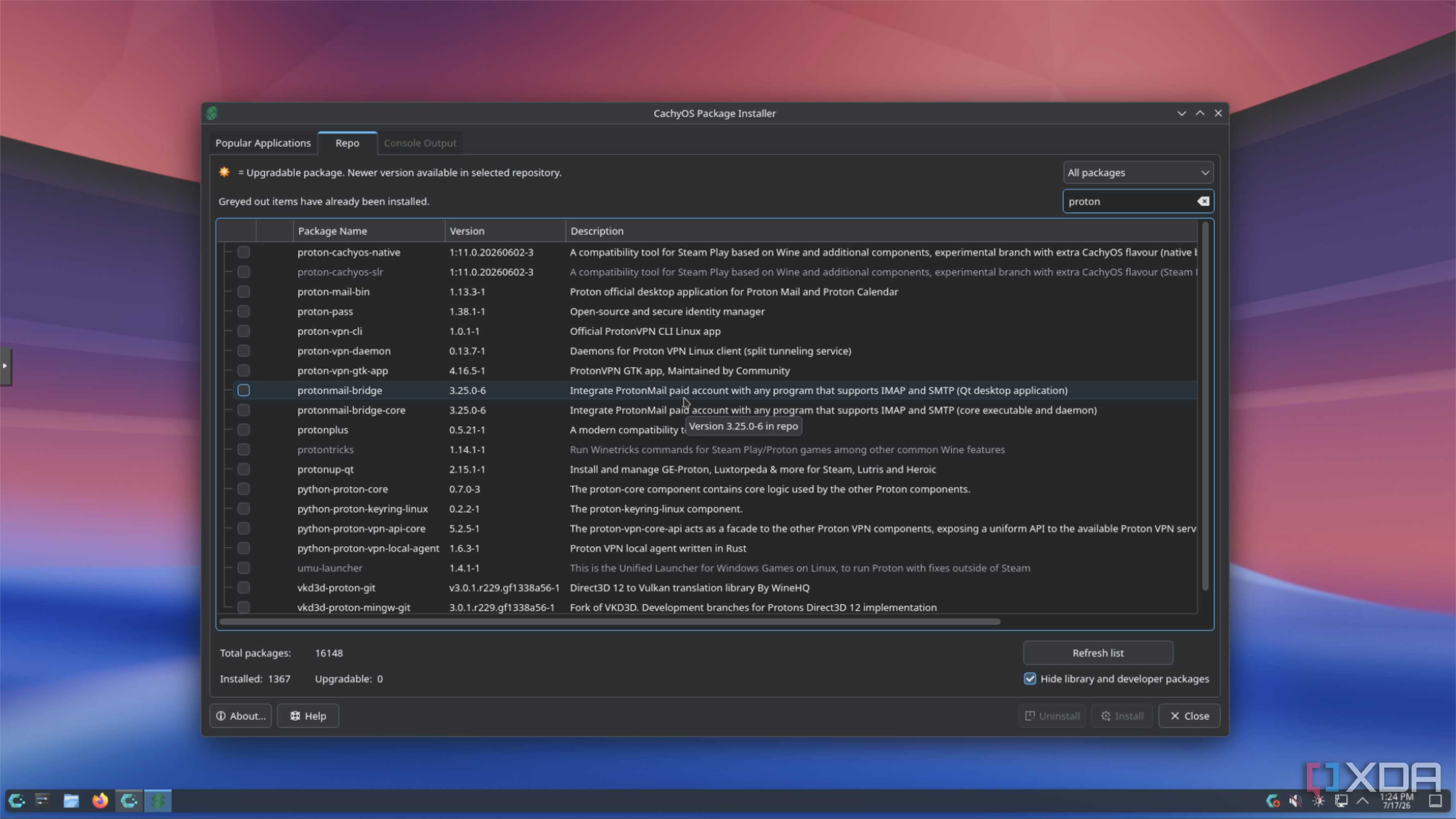1456x819 pixels.
Task: Tick the protonup-qt checkbox
Action: (244, 469)
